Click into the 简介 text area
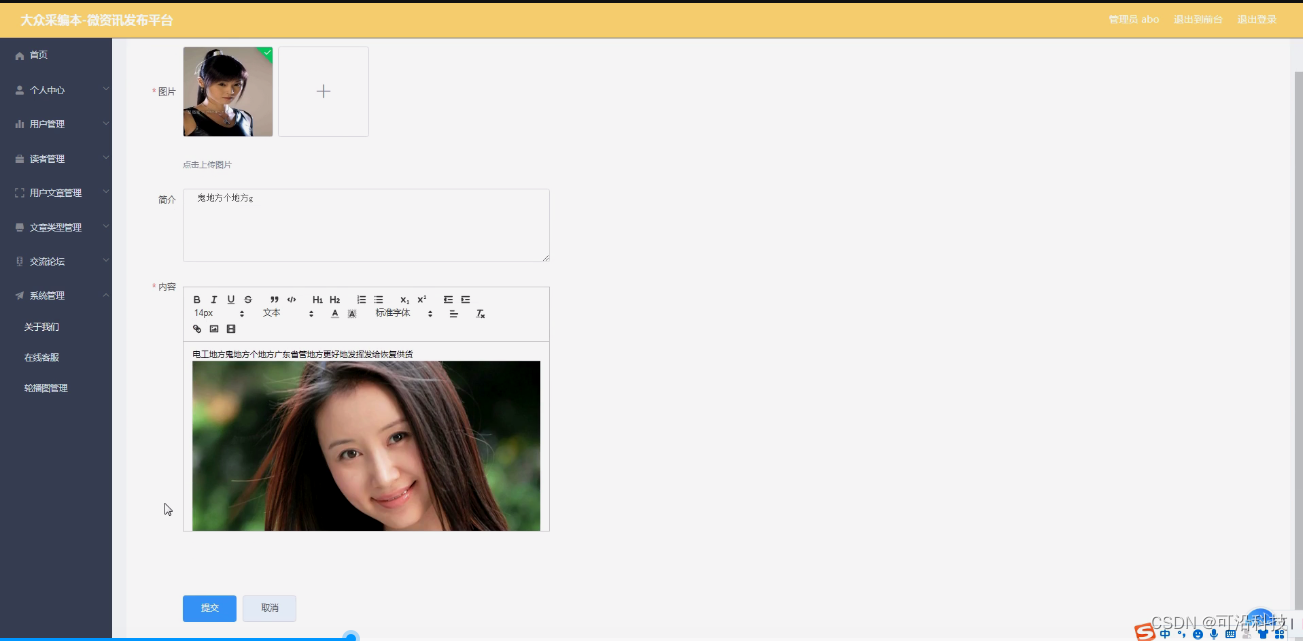The width and height of the screenshot is (1303, 641). pyautogui.click(x=366, y=225)
